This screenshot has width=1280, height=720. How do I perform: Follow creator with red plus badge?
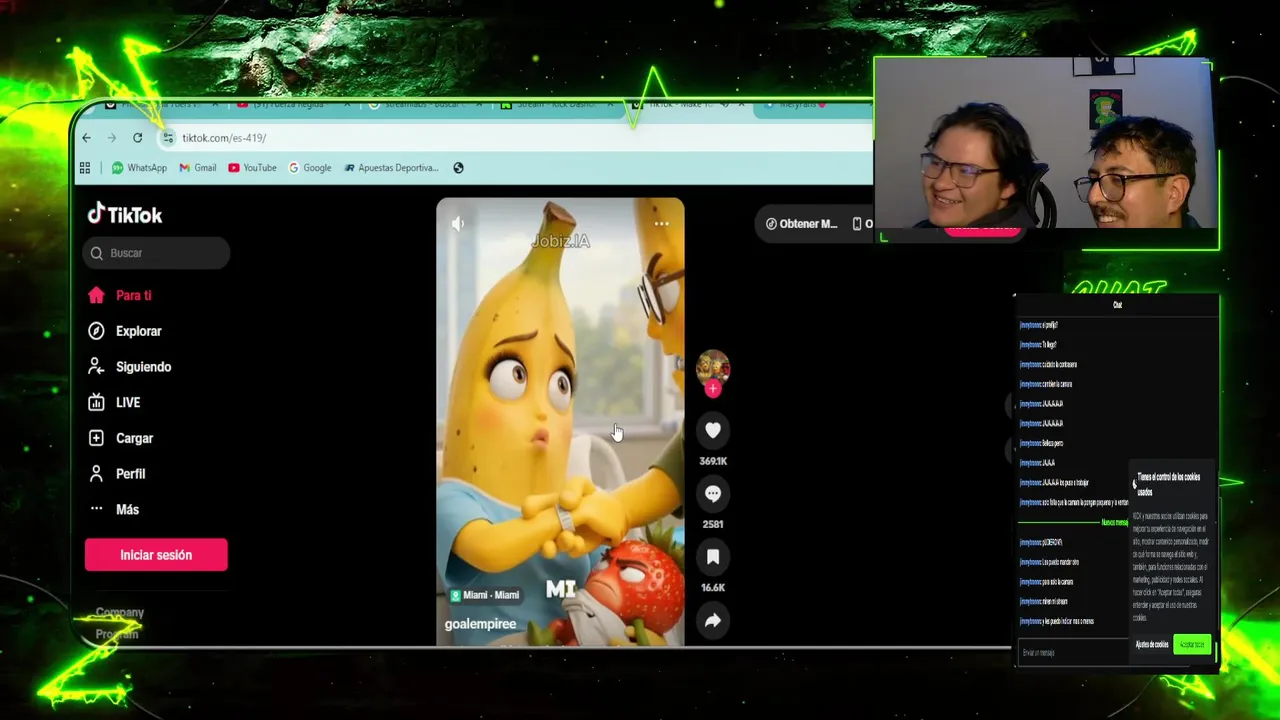point(713,389)
